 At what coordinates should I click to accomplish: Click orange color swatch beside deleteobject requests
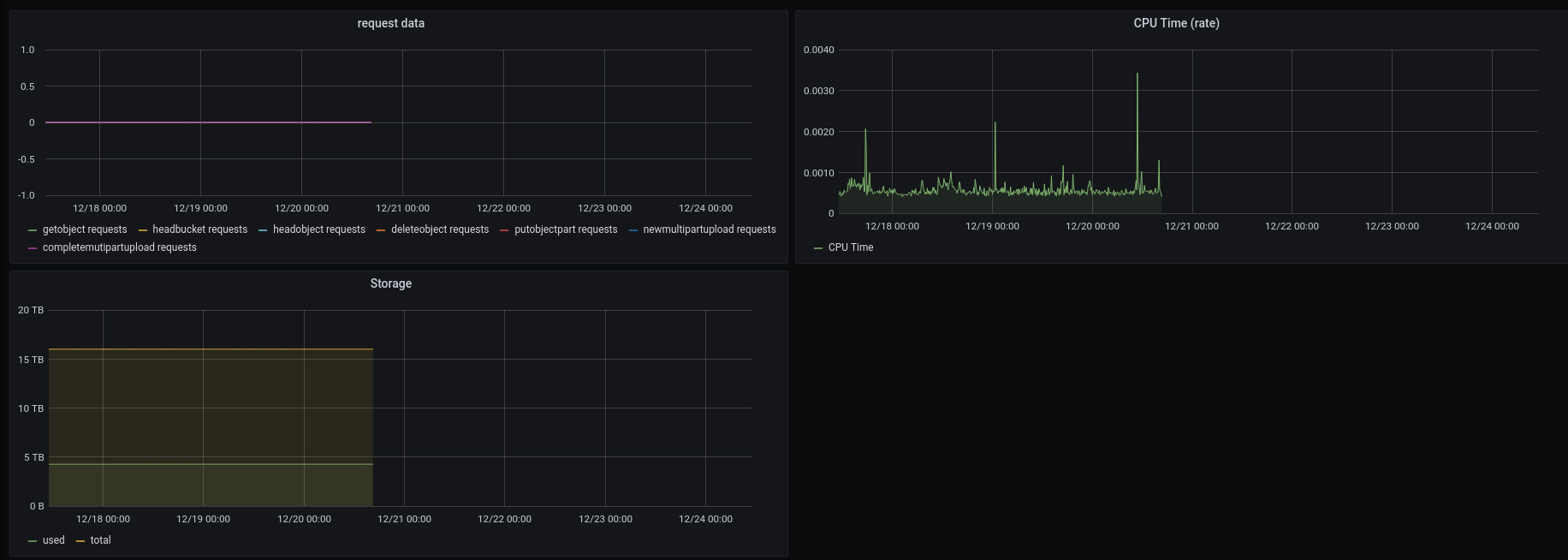point(381,230)
